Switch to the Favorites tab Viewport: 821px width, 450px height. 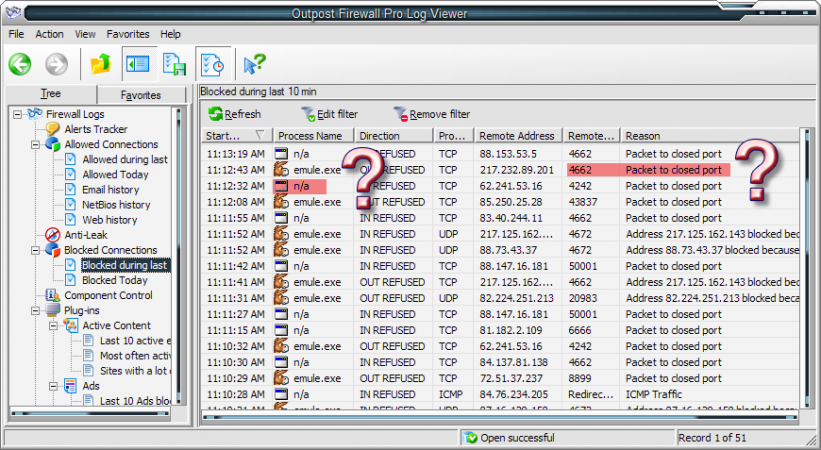141,95
